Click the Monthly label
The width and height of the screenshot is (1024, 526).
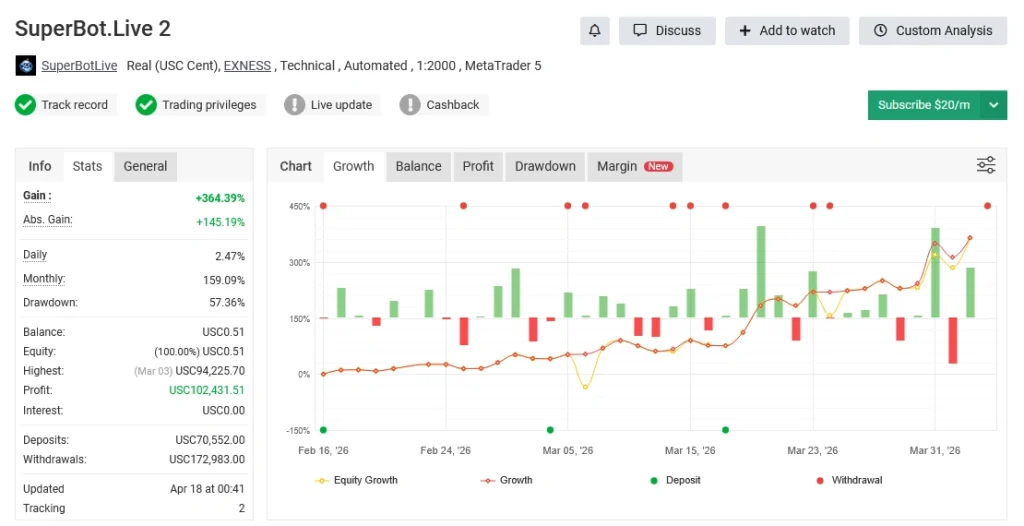44,279
